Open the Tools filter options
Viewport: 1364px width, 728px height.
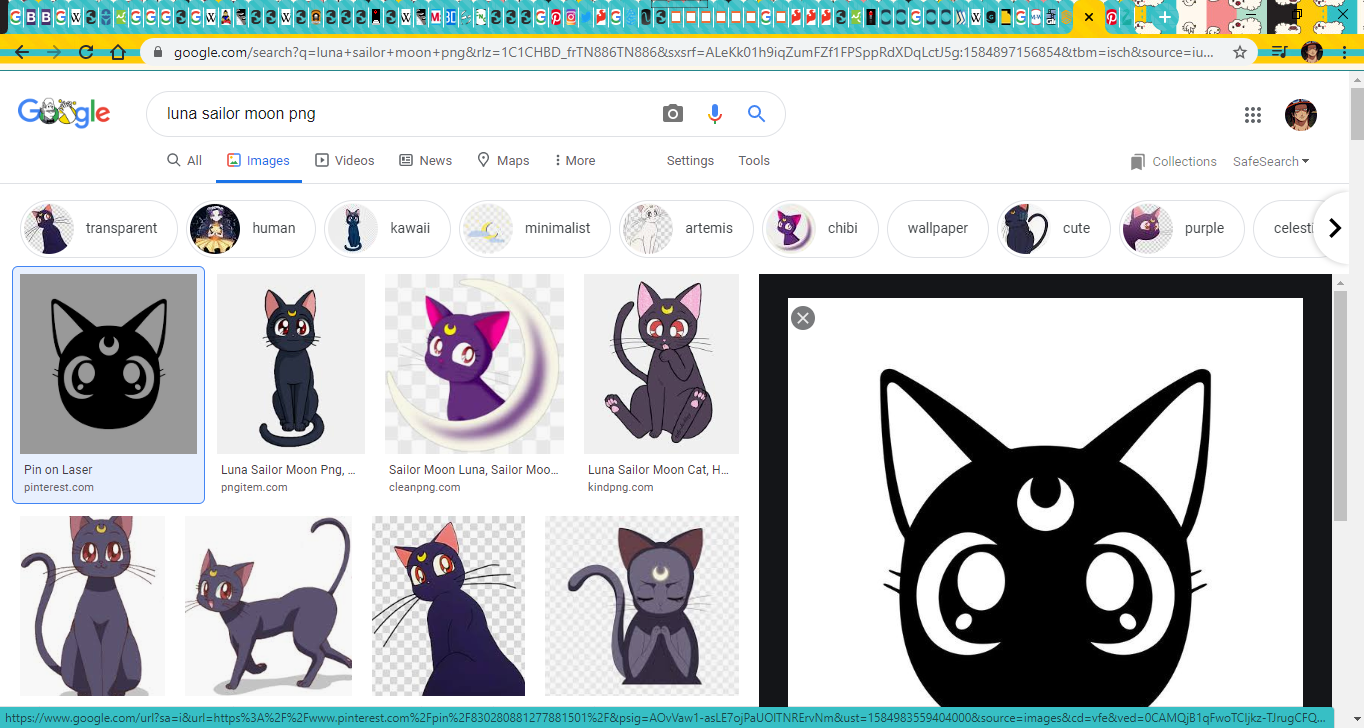(754, 160)
